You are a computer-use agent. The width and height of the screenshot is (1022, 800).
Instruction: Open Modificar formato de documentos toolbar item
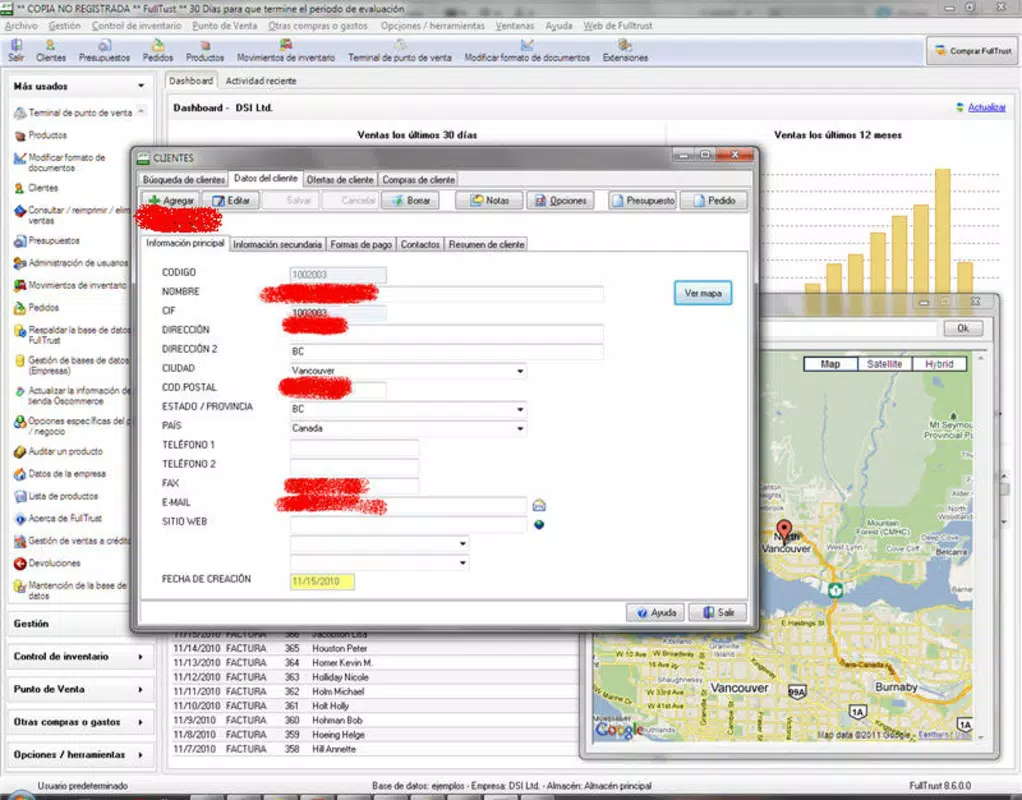coord(527,51)
